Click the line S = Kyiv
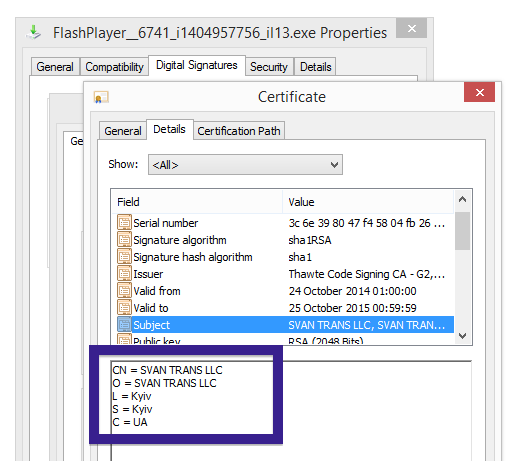Image resolution: width=516 pixels, height=461 pixels. coord(132,409)
